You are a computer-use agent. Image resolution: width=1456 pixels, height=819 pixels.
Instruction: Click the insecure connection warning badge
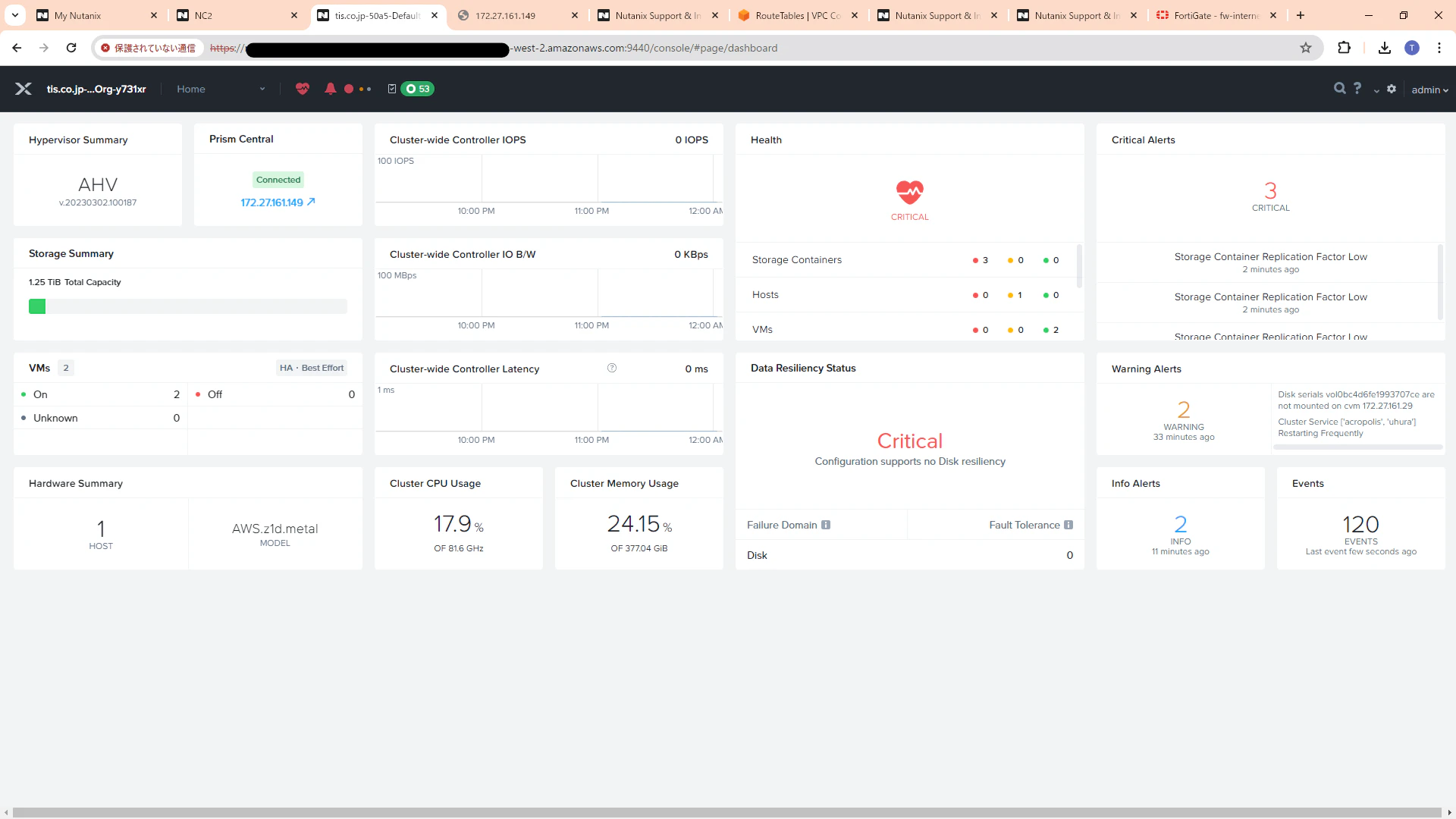tap(149, 48)
